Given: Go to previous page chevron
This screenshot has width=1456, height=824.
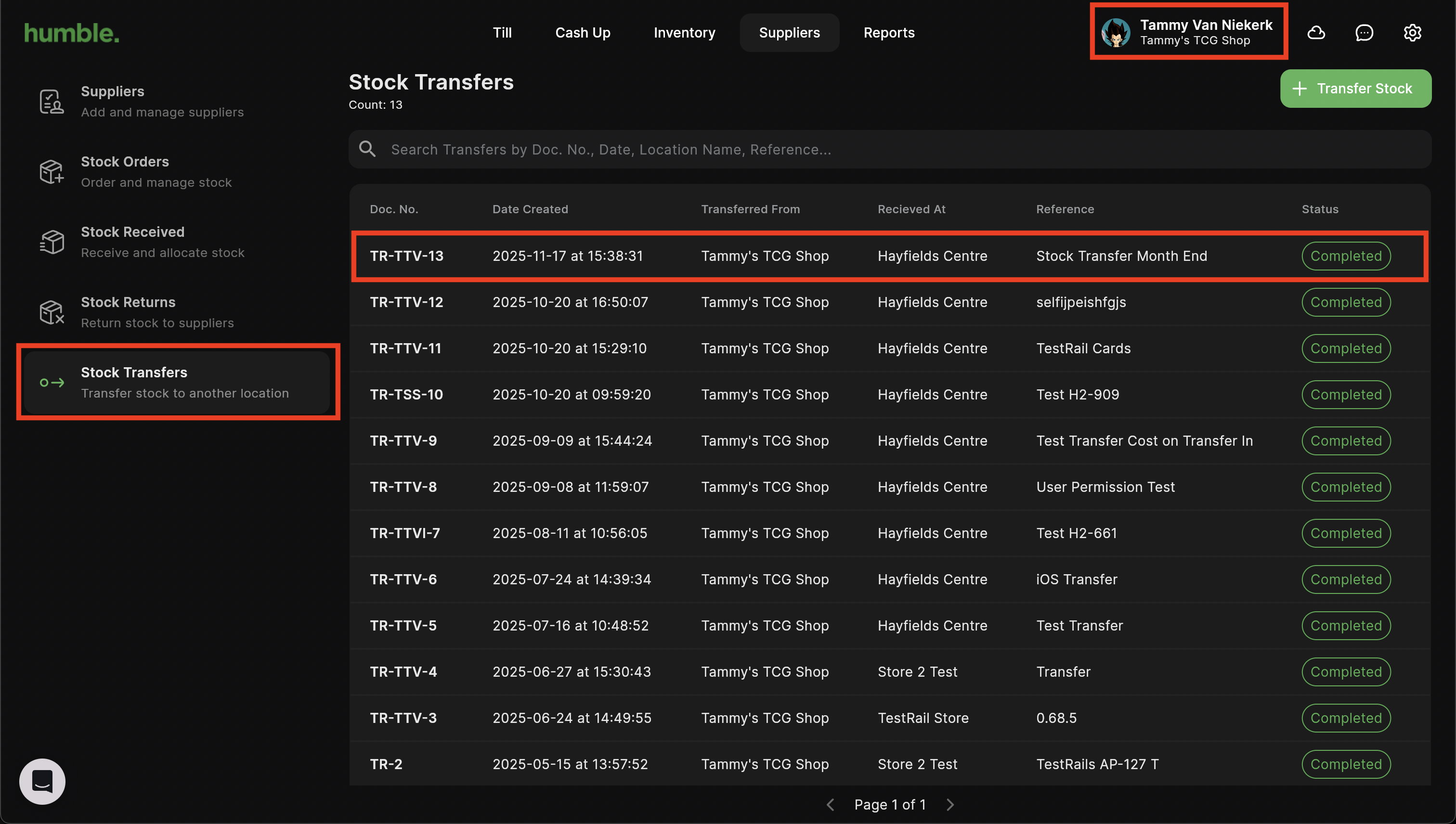Looking at the screenshot, I should [x=831, y=804].
